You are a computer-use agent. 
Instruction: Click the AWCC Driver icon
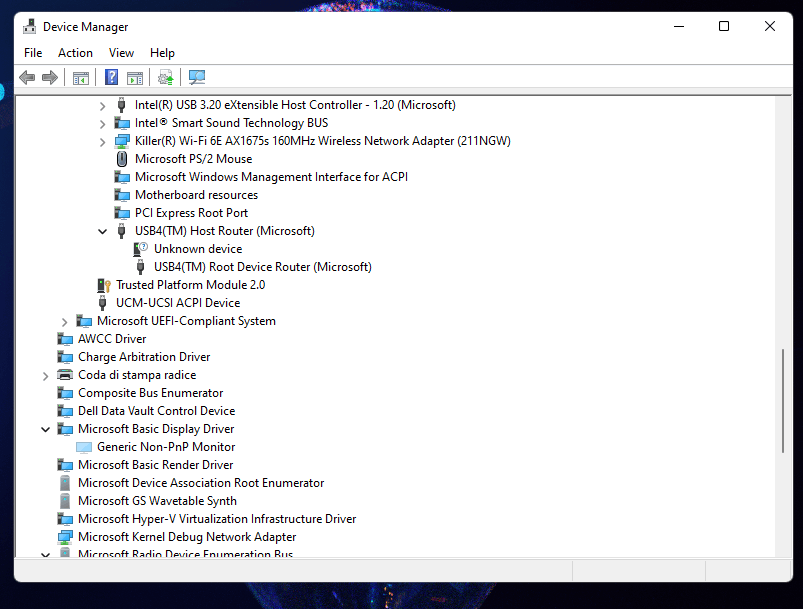65,339
